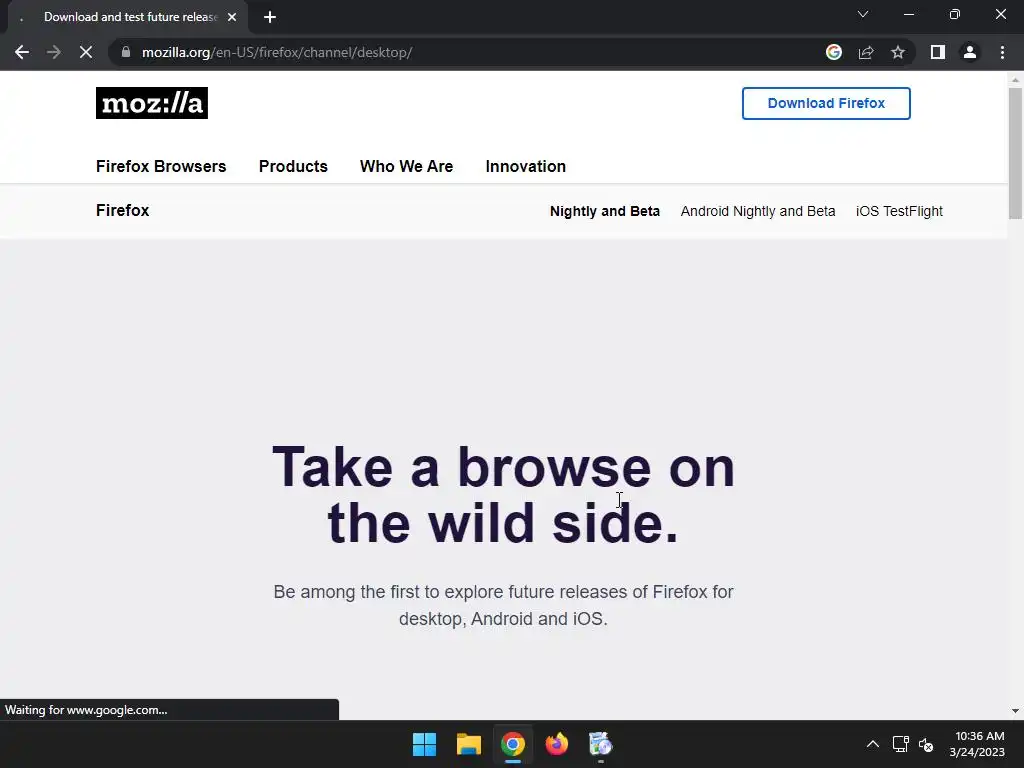View site information via the padlock icon
This screenshot has width=1024, height=768.
point(126,52)
